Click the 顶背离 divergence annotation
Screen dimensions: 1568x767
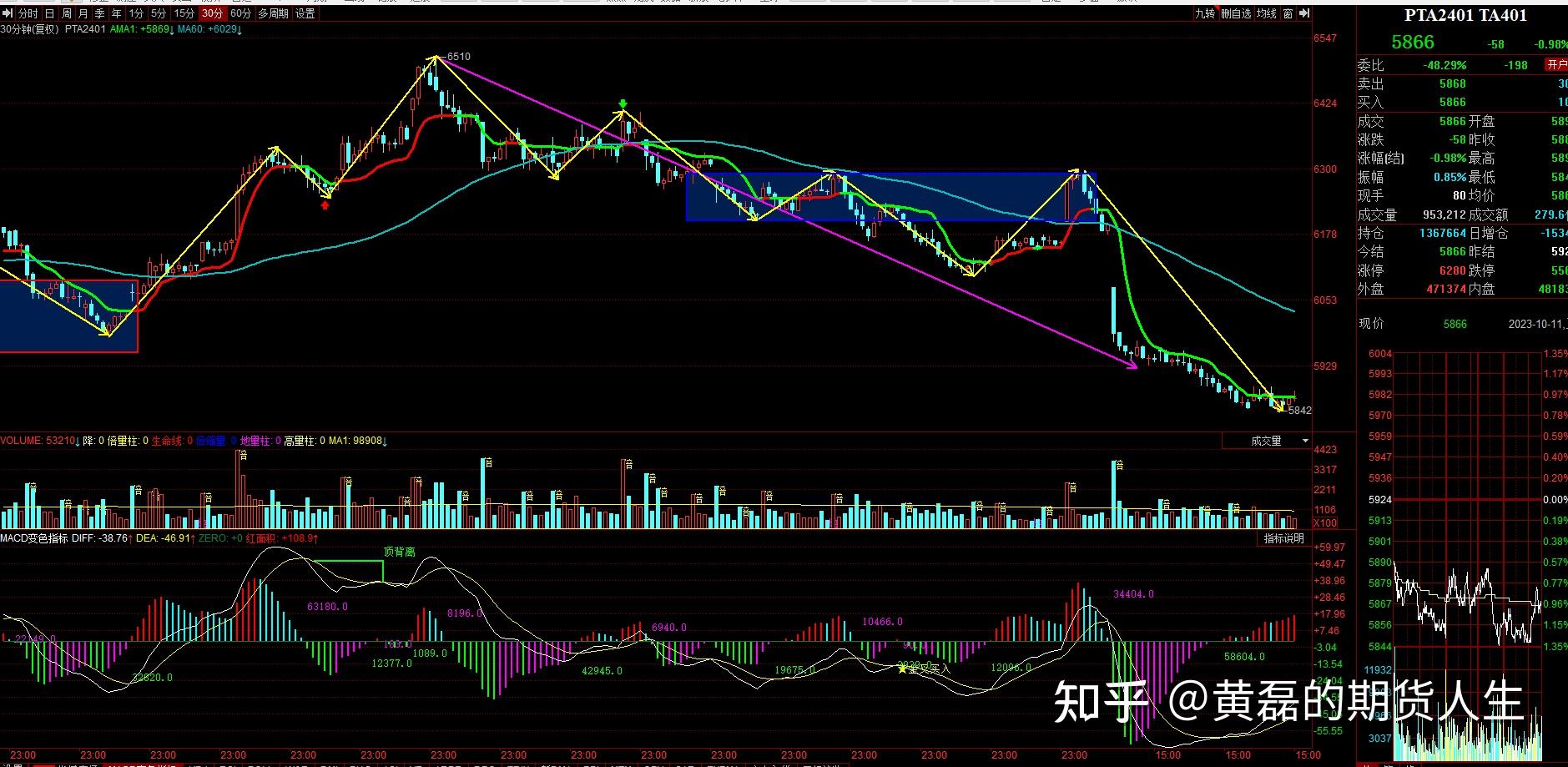(399, 552)
